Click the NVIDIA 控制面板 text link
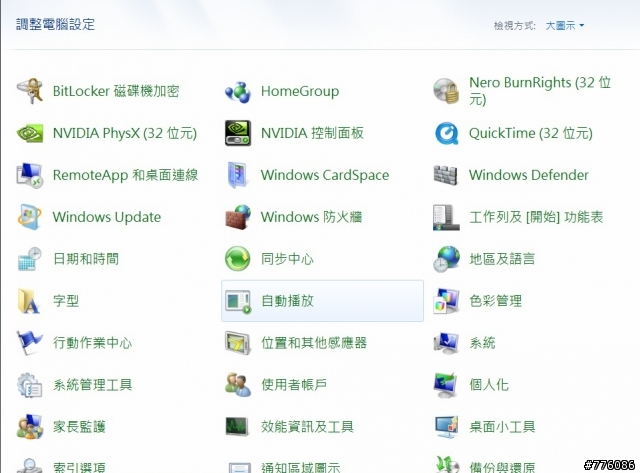The width and height of the screenshot is (640, 473). coord(312,133)
